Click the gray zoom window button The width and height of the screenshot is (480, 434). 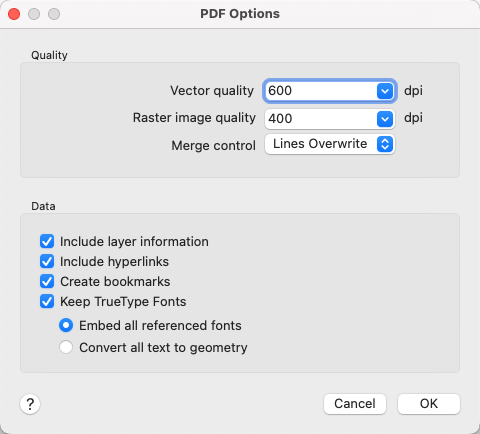[x=54, y=14]
